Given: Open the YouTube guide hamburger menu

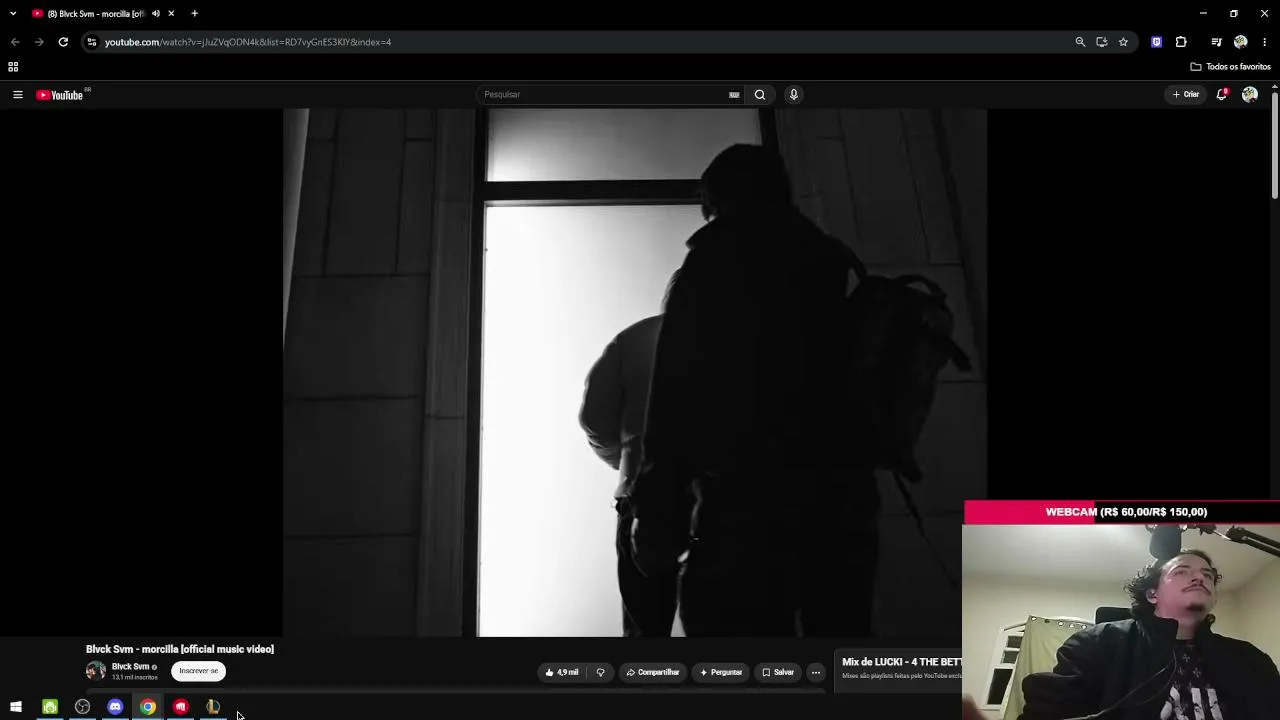Looking at the screenshot, I should click(x=17, y=95).
